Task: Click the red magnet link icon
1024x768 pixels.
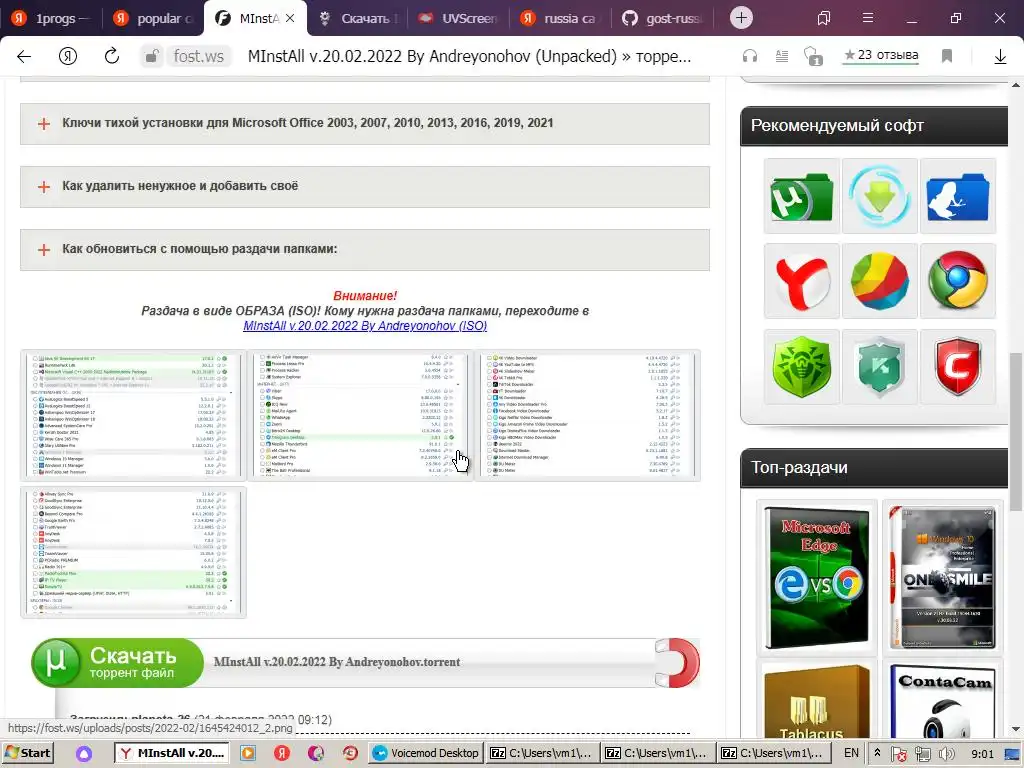Action: click(x=677, y=663)
